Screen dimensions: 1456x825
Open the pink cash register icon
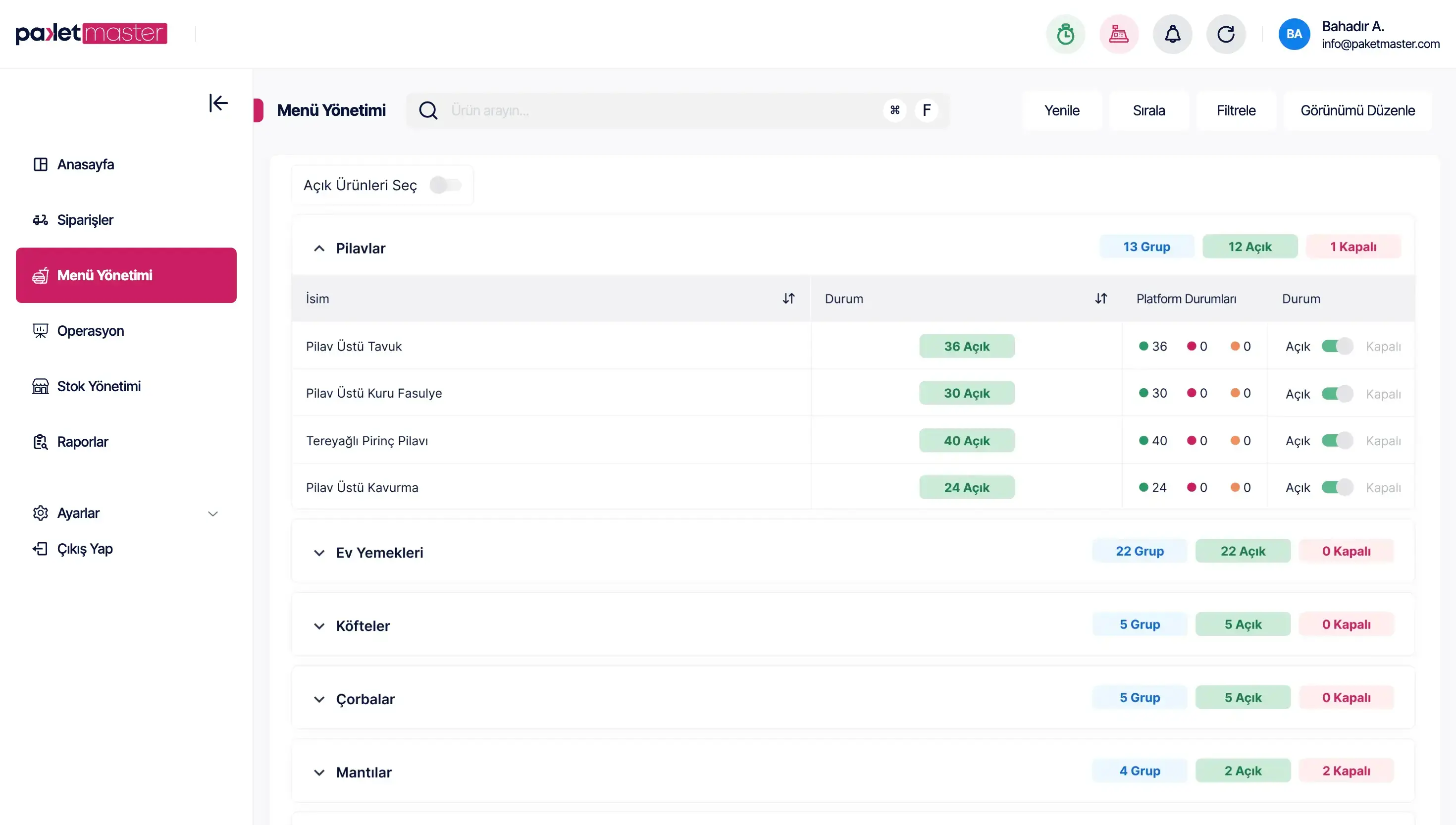tap(1118, 34)
